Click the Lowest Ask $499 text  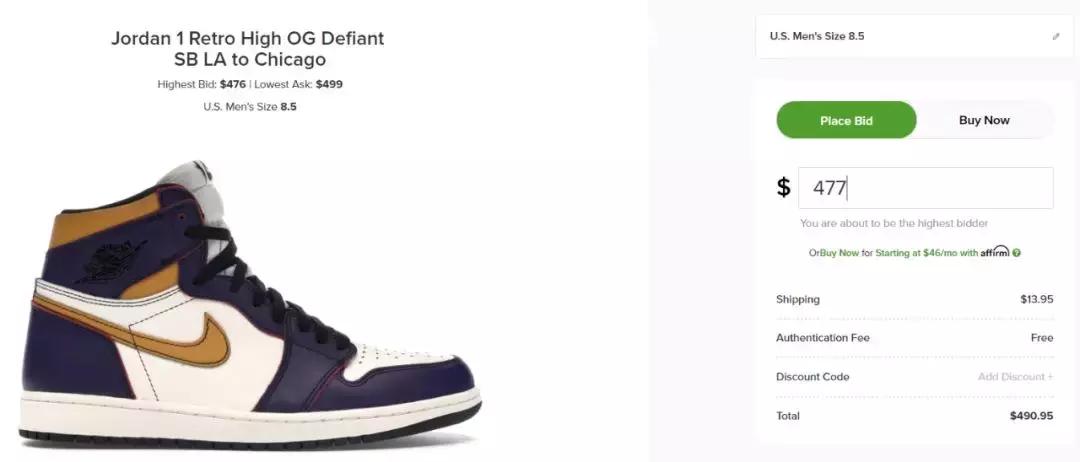(298, 85)
